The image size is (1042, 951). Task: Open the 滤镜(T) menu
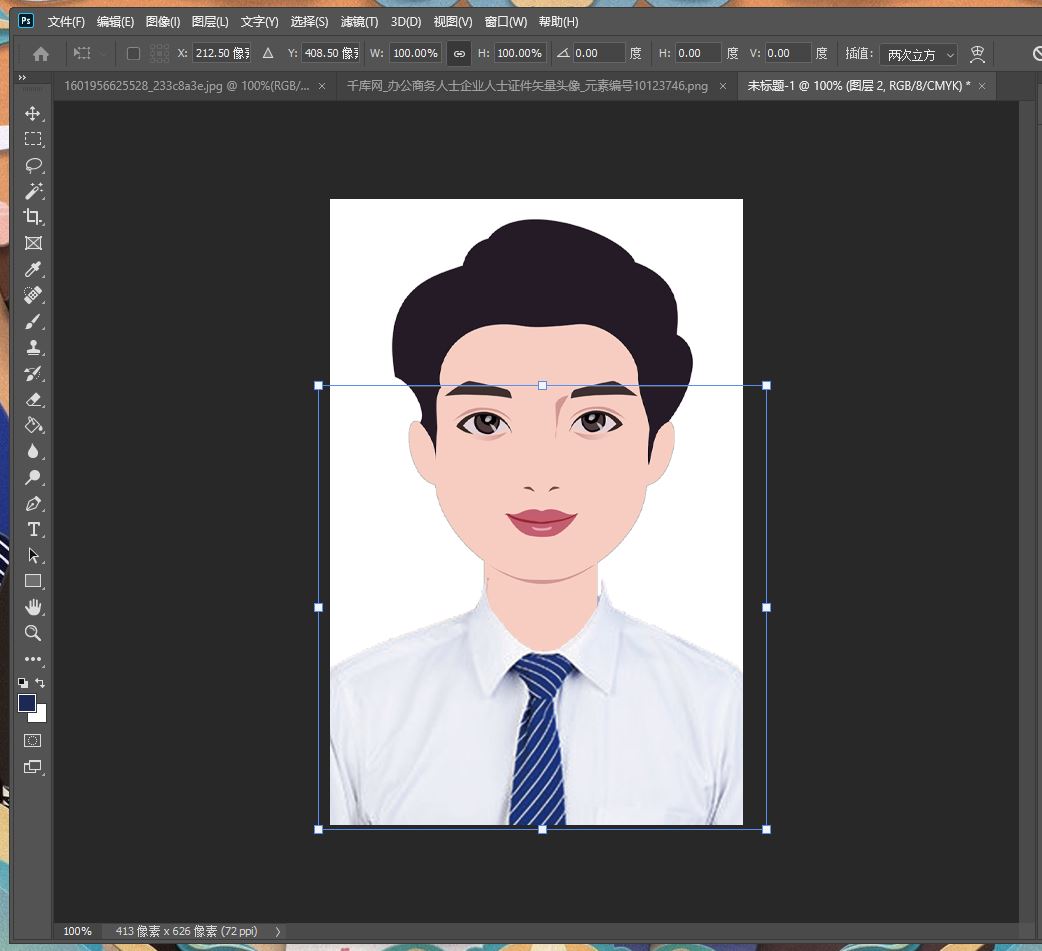click(359, 21)
